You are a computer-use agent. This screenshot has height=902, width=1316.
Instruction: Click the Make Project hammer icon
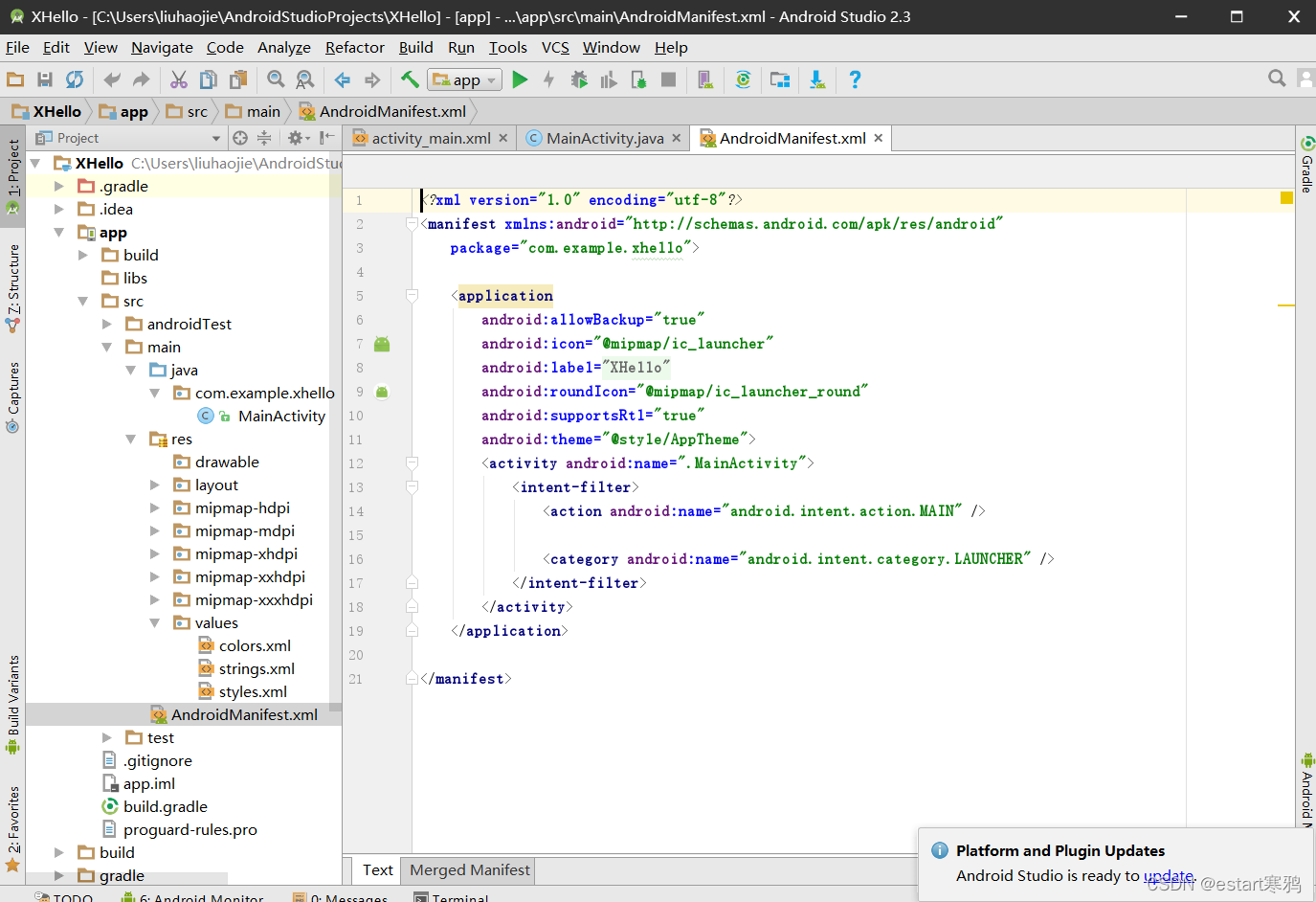coord(410,80)
